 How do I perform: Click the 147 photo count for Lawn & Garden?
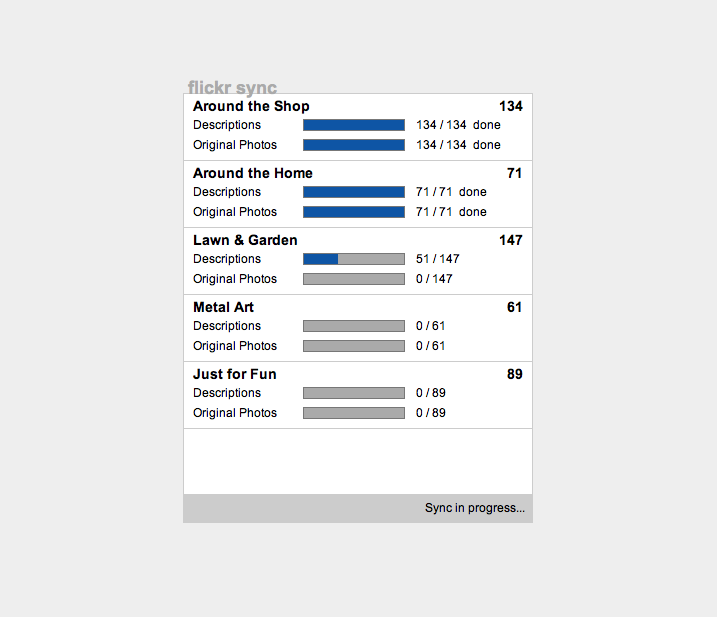point(511,240)
